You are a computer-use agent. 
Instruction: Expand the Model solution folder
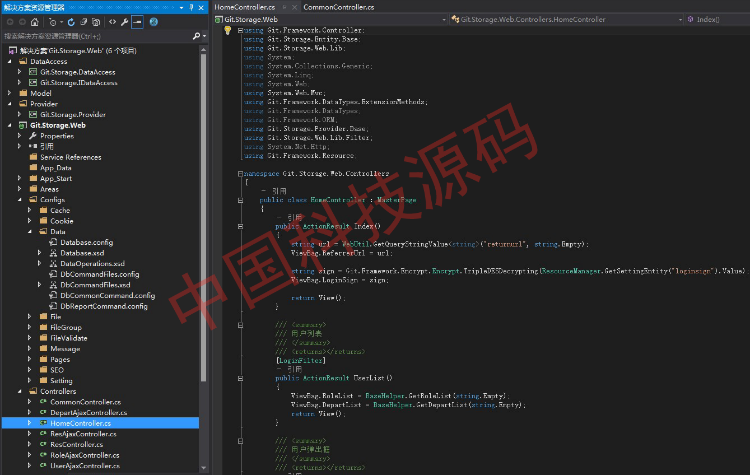[10, 93]
